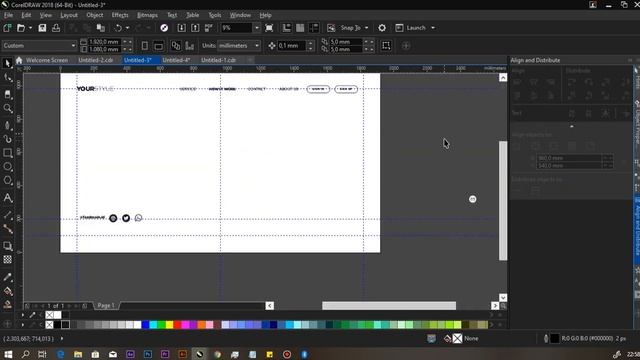Toggle landscape page orientation
This screenshot has height=360, width=640.
pyautogui.click(x=158, y=45)
